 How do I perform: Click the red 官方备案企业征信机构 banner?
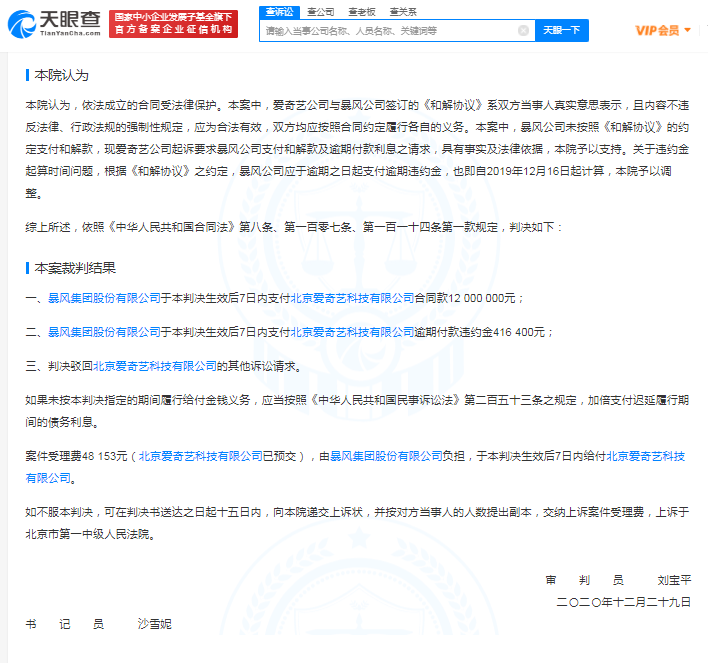tap(173, 23)
